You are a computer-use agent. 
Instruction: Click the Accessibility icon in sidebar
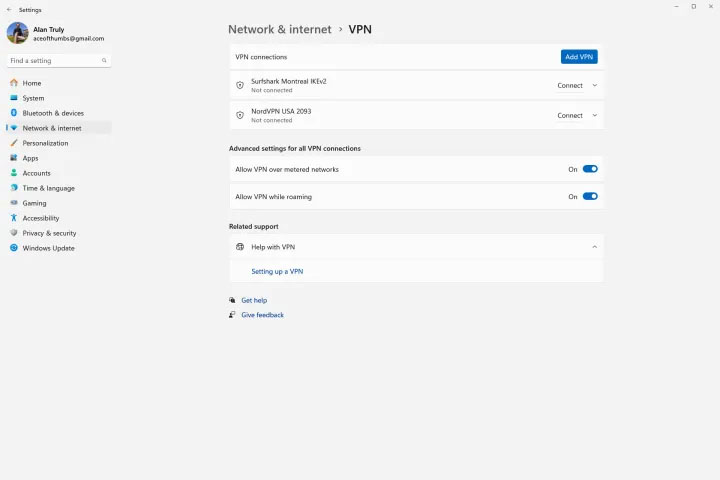pos(14,218)
